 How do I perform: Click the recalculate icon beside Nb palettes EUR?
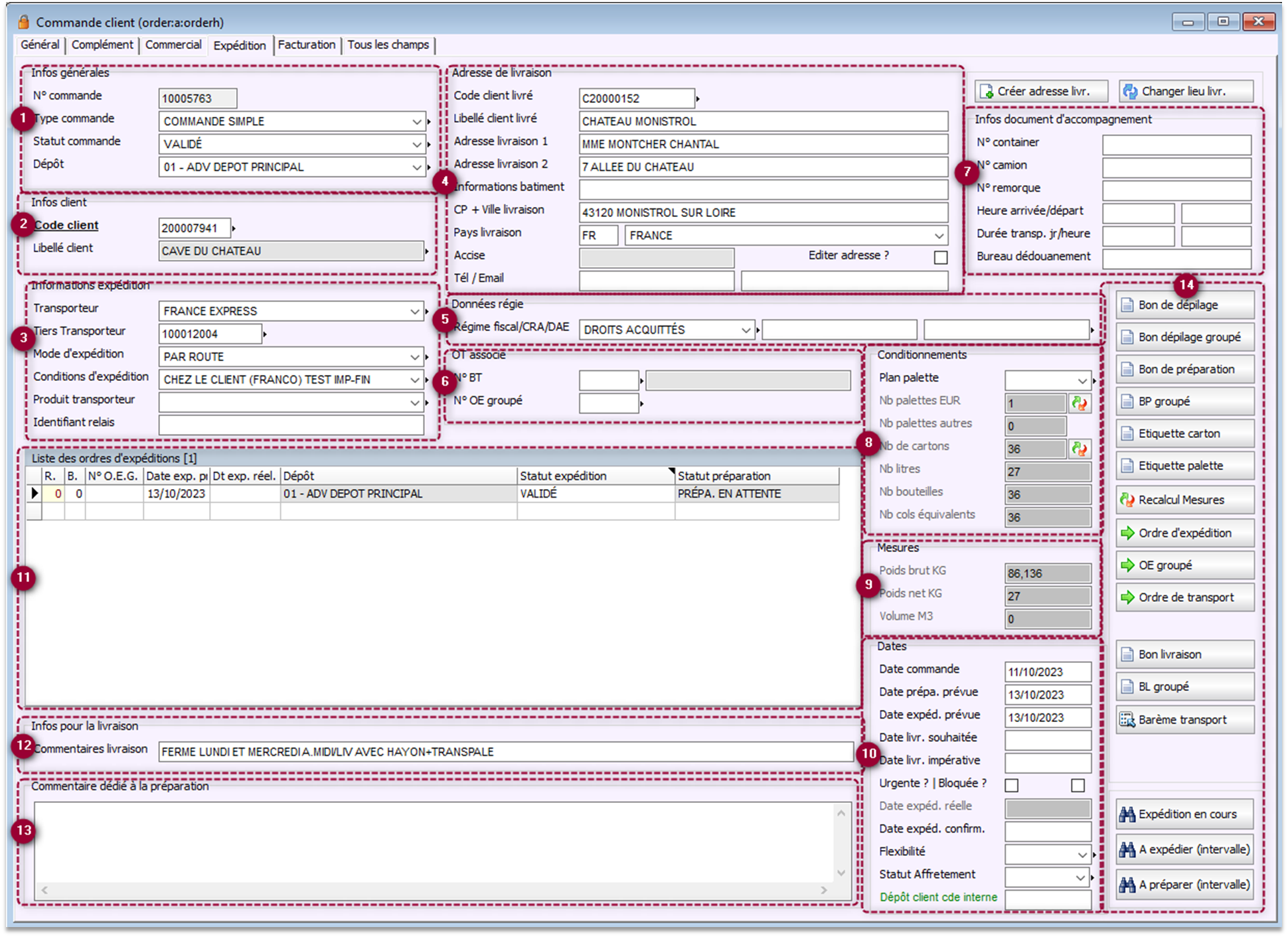(1080, 403)
